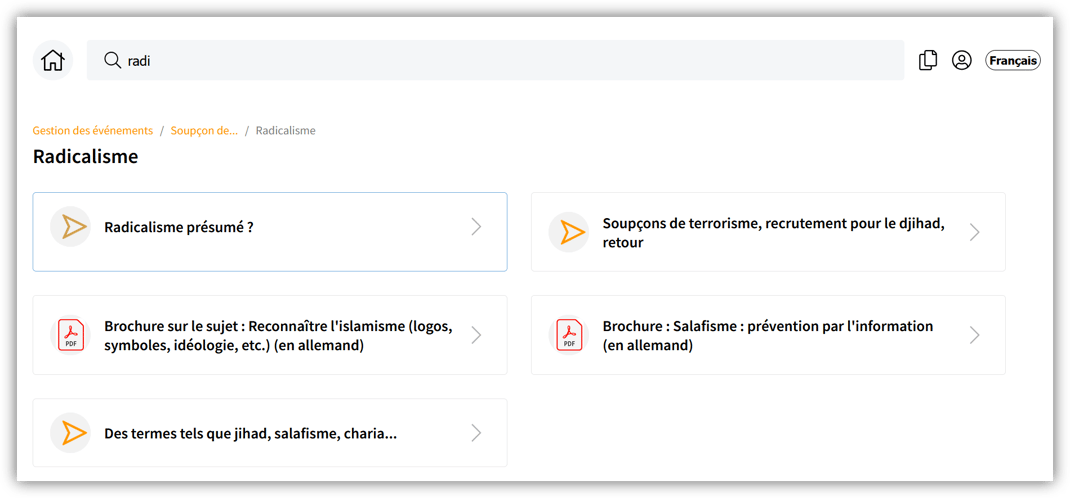
Task: Click arrow icon beside Radicalisme présumé
Action: tap(71, 228)
